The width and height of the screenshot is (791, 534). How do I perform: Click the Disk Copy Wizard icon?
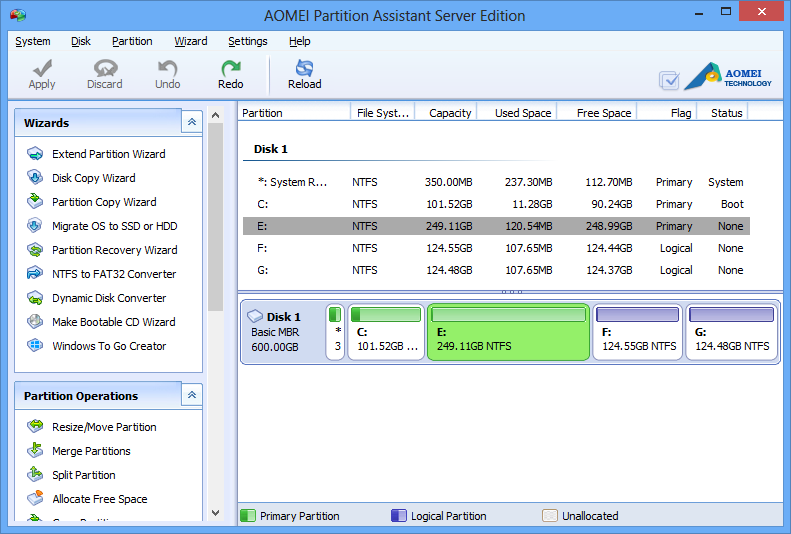pos(35,177)
